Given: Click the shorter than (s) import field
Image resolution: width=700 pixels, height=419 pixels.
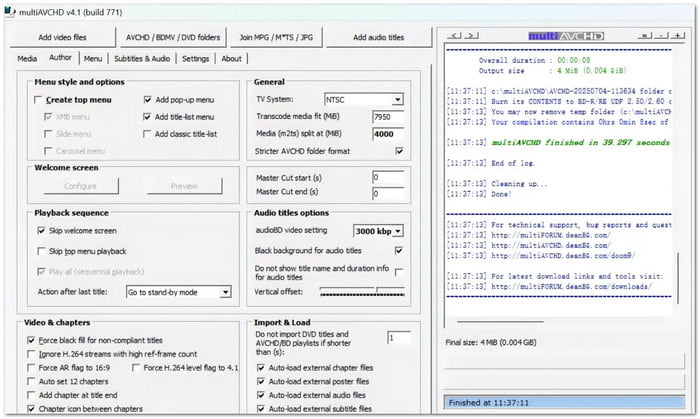Looking at the screenshot, I should [x=399, y=338].
